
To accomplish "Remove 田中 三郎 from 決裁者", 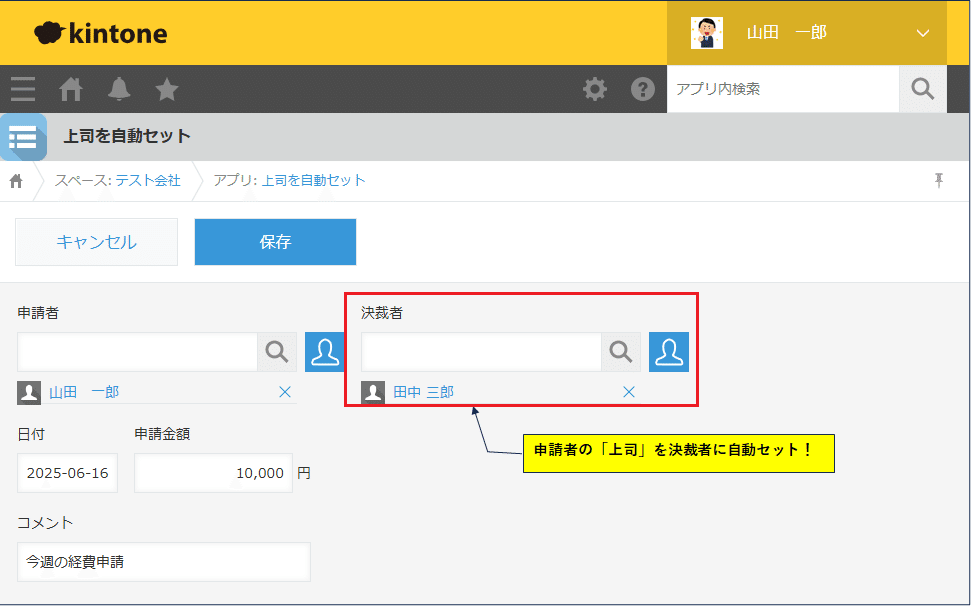I will pyautogui.click(x=629, y=392).
